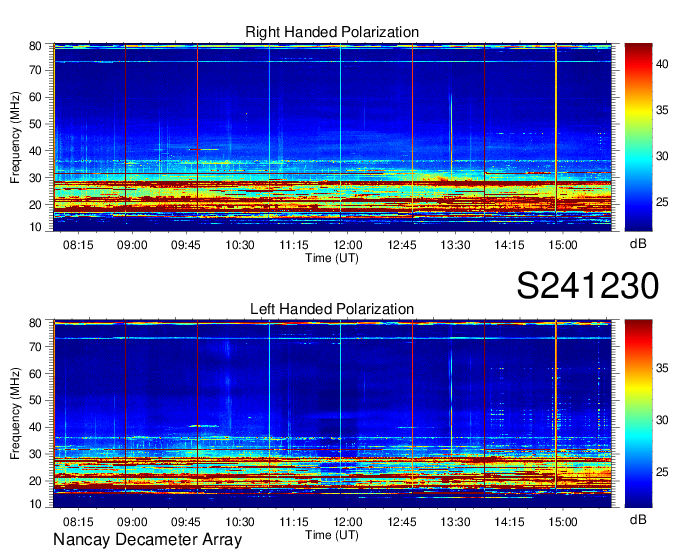680x552 pixels.
Task: Click 09:00 tick on Left Handed time axis
Action: [x=132, y=522]
